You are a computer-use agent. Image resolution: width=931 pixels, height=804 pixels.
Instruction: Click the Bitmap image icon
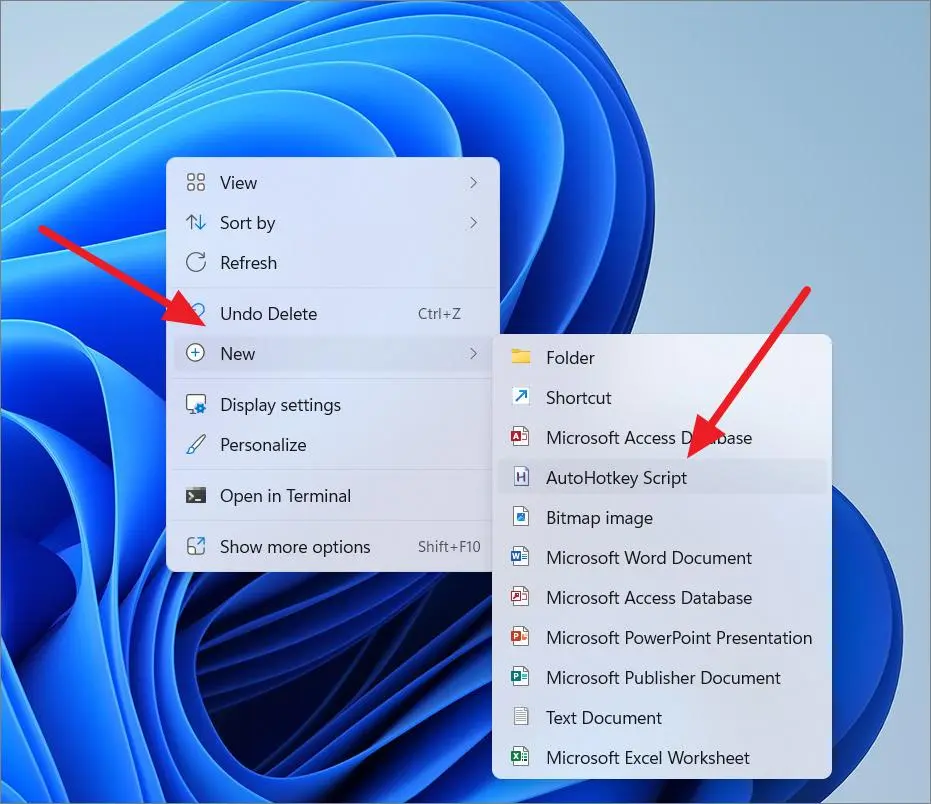tap(521, 517)
